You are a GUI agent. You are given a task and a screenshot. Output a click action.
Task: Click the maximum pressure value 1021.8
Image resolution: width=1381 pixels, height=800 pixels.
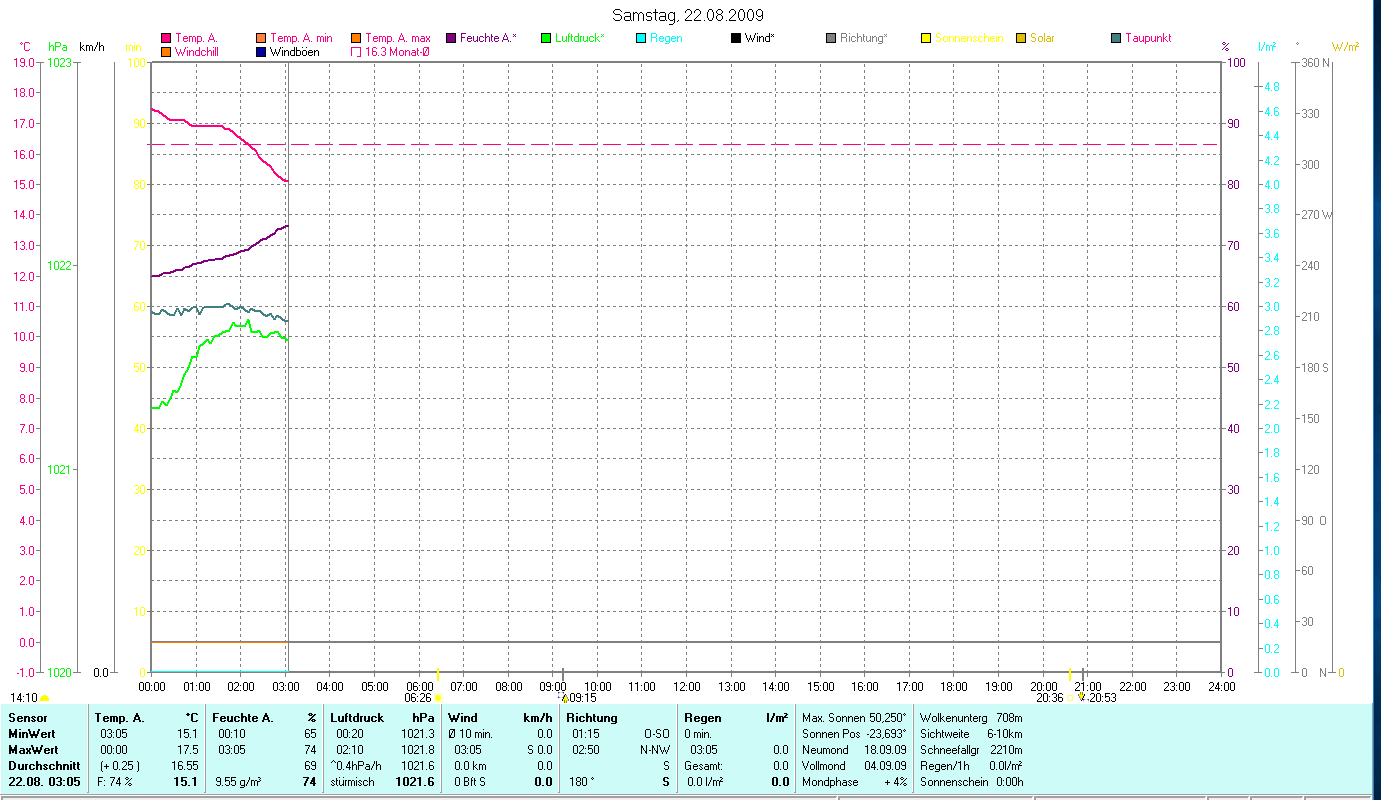pos(417,750)
